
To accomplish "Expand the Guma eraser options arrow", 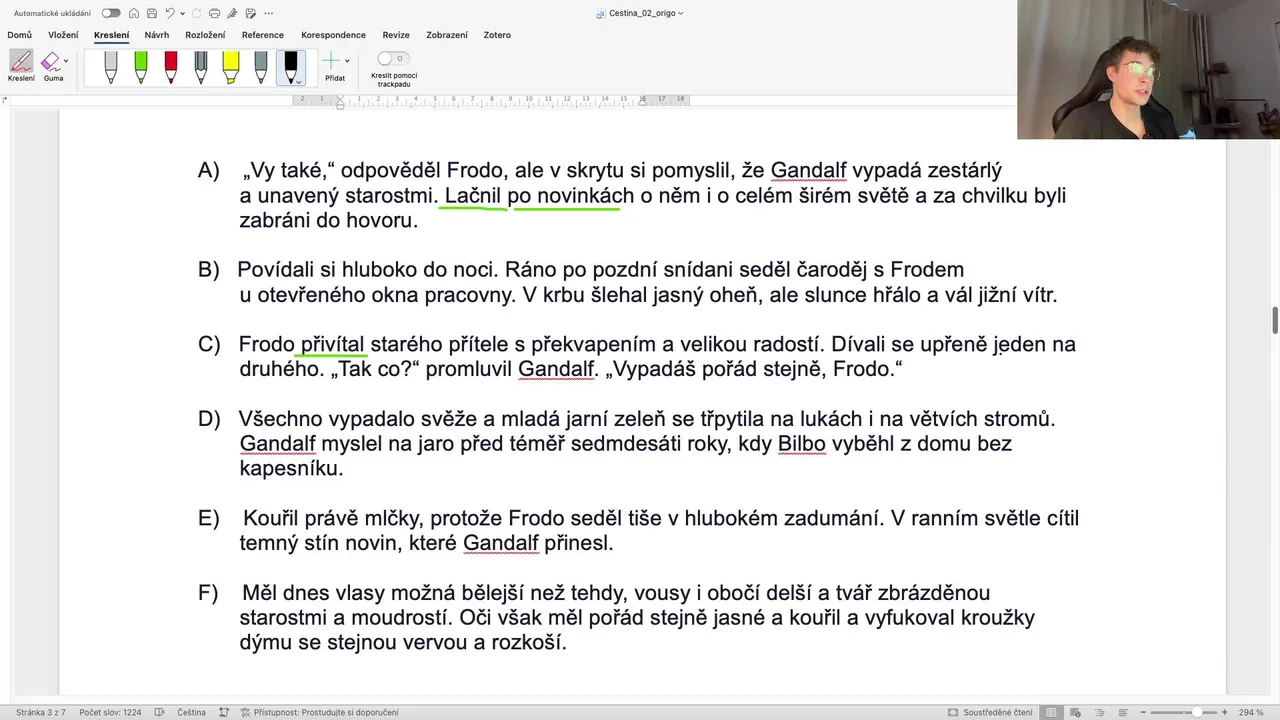I will (66, 61).
